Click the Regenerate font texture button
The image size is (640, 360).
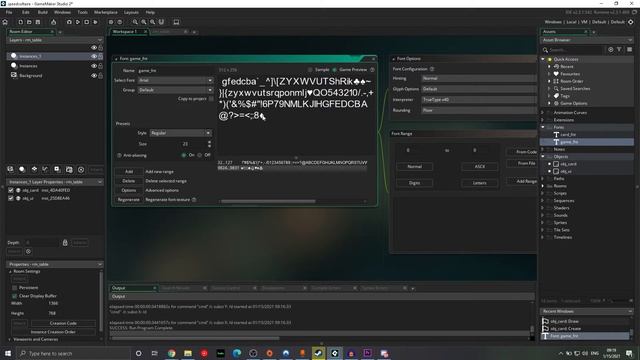129,200
